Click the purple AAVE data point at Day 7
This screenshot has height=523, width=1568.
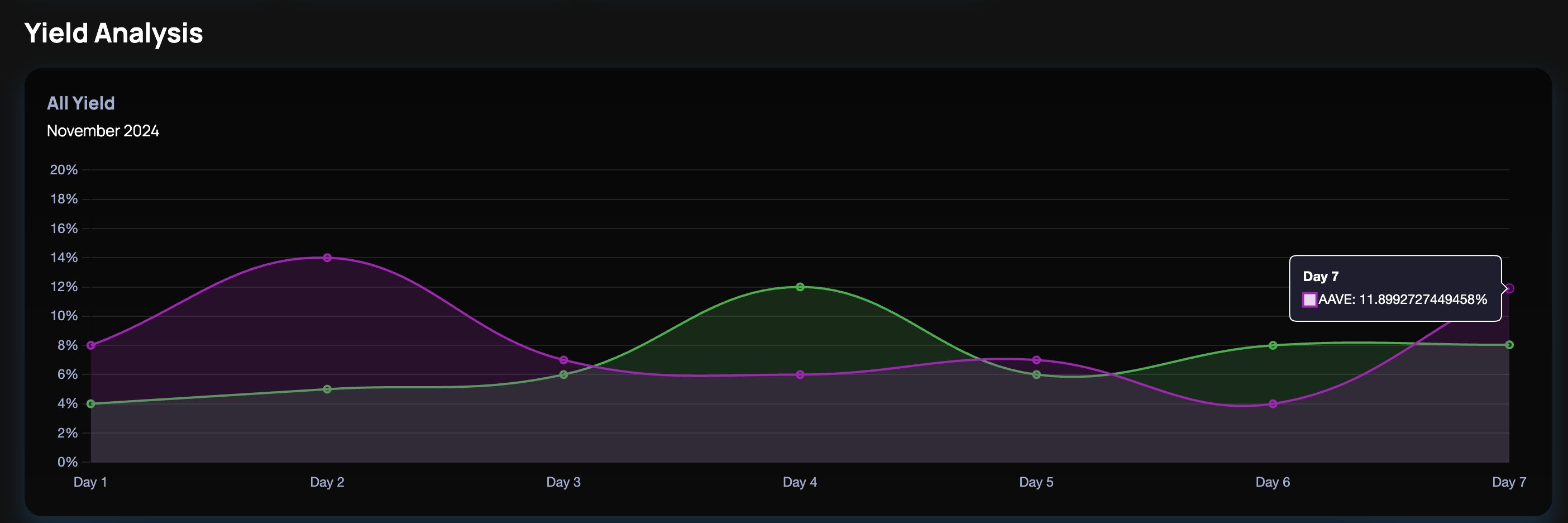(x=1509, y=288)
